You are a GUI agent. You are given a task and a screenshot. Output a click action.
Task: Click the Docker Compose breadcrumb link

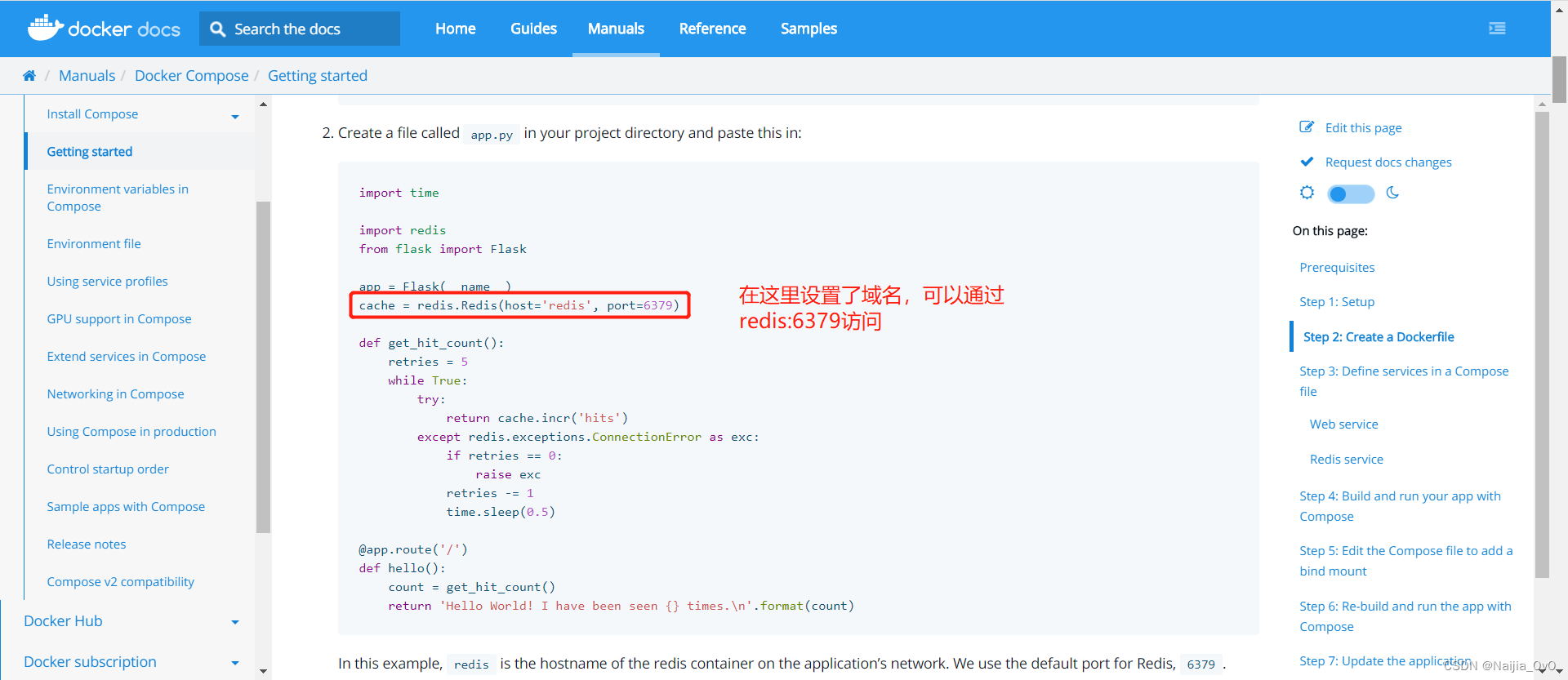[x=191, y=76]
